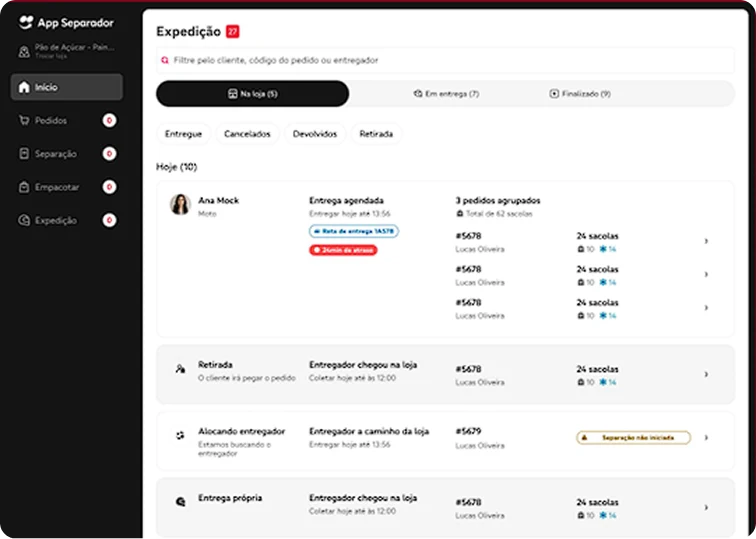Filter by Devolvidos status chip
Viewport: 756px width, 539px height.
[314, 133]
